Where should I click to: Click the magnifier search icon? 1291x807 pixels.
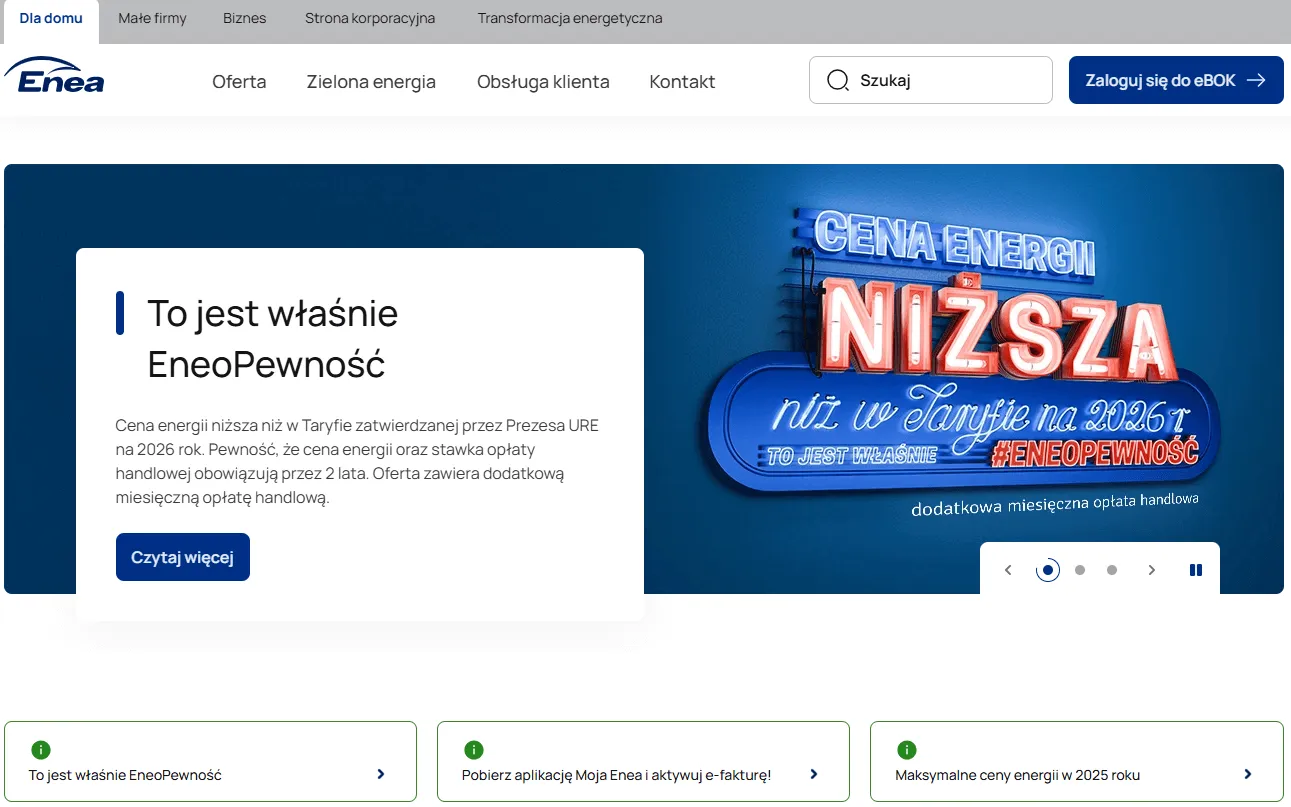tap(838, 81)
